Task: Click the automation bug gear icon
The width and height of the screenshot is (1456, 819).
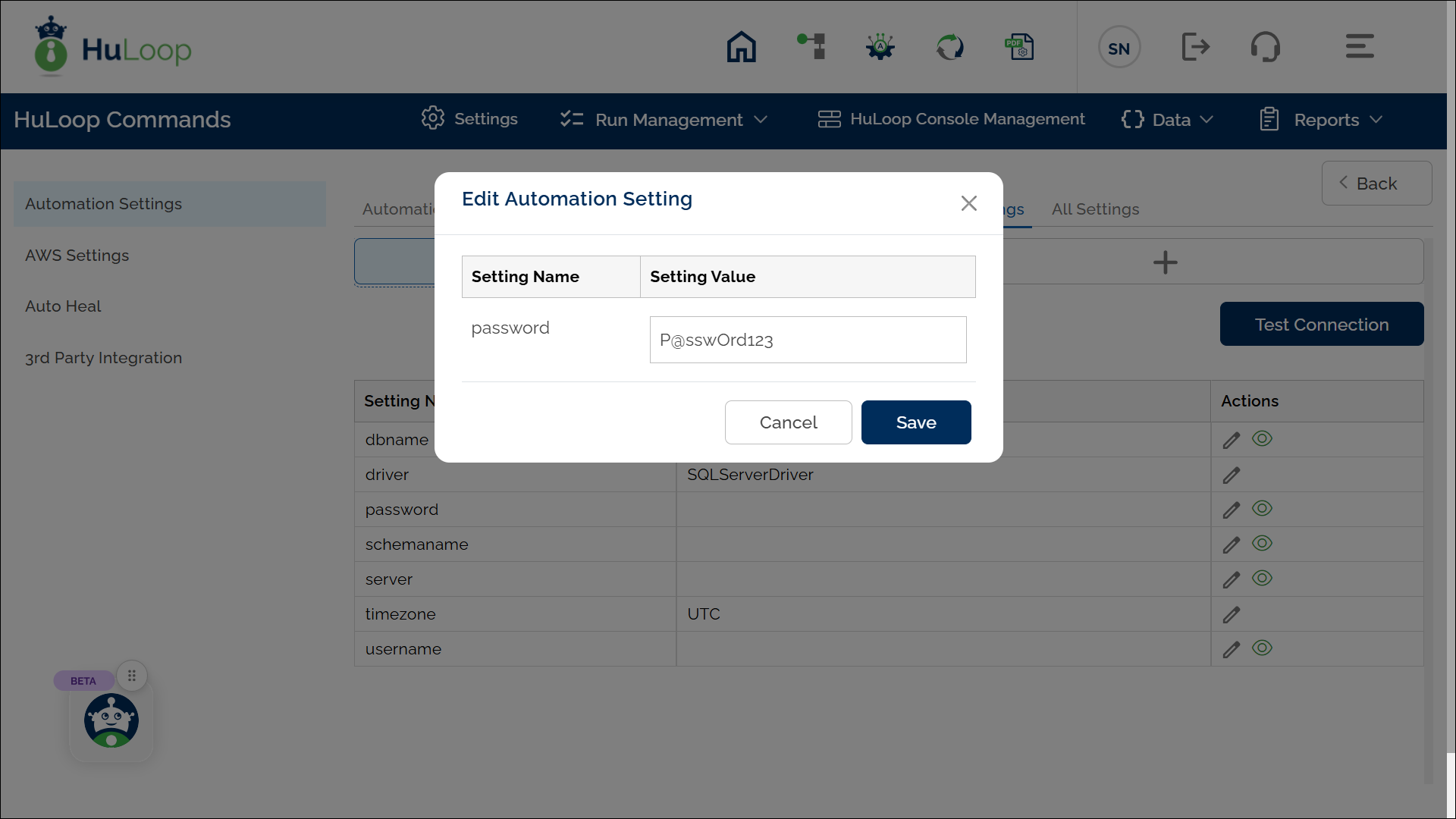Action: tap(880, 47)
